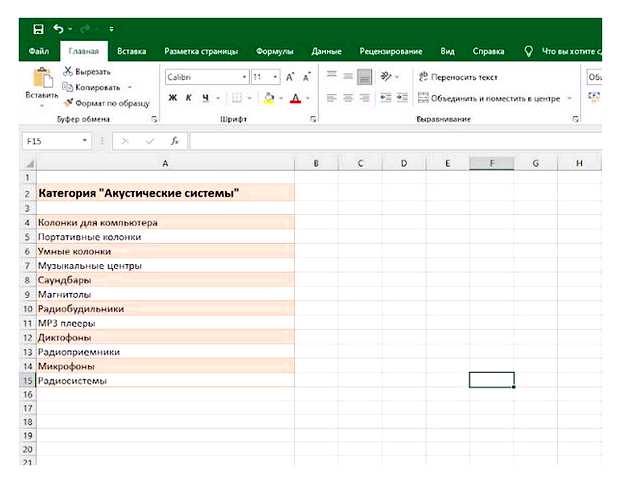Image resolution: width=620 pixels, height=485 pixels.
Task: Select cell Саундбары
Action: pyautogui.click(x=165, y=280)
